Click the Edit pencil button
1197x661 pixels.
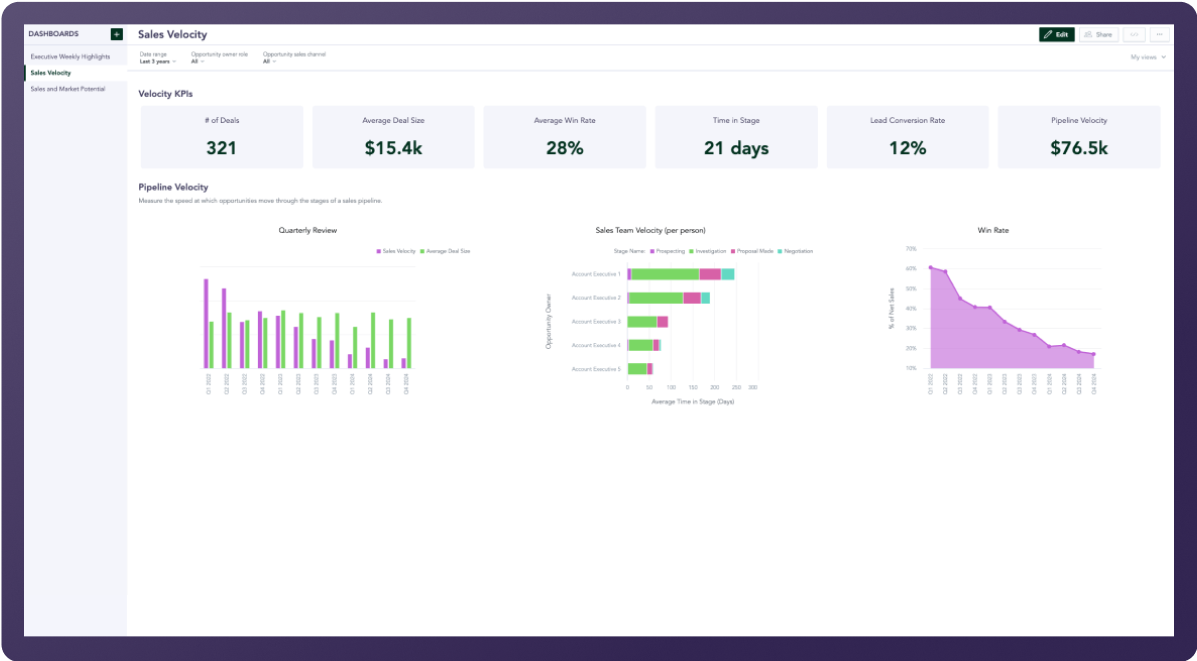[x=1056, y=34]
